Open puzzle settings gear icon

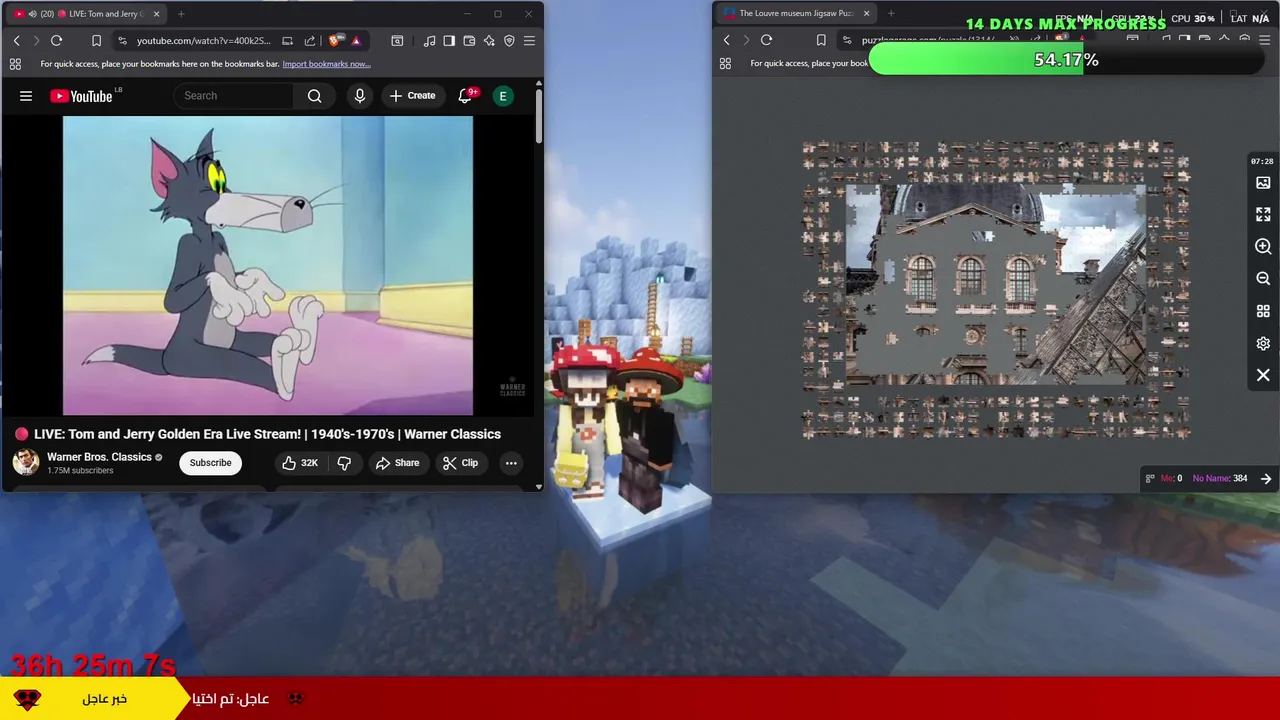click(1263, 343)
